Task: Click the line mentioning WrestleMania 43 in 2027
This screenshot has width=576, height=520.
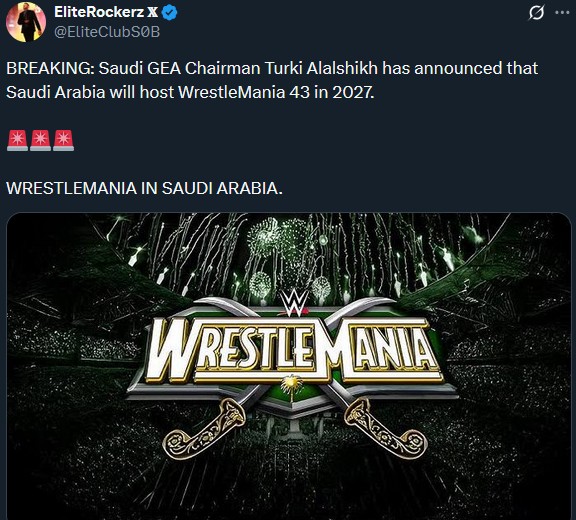Action: [x=190, y=92]
